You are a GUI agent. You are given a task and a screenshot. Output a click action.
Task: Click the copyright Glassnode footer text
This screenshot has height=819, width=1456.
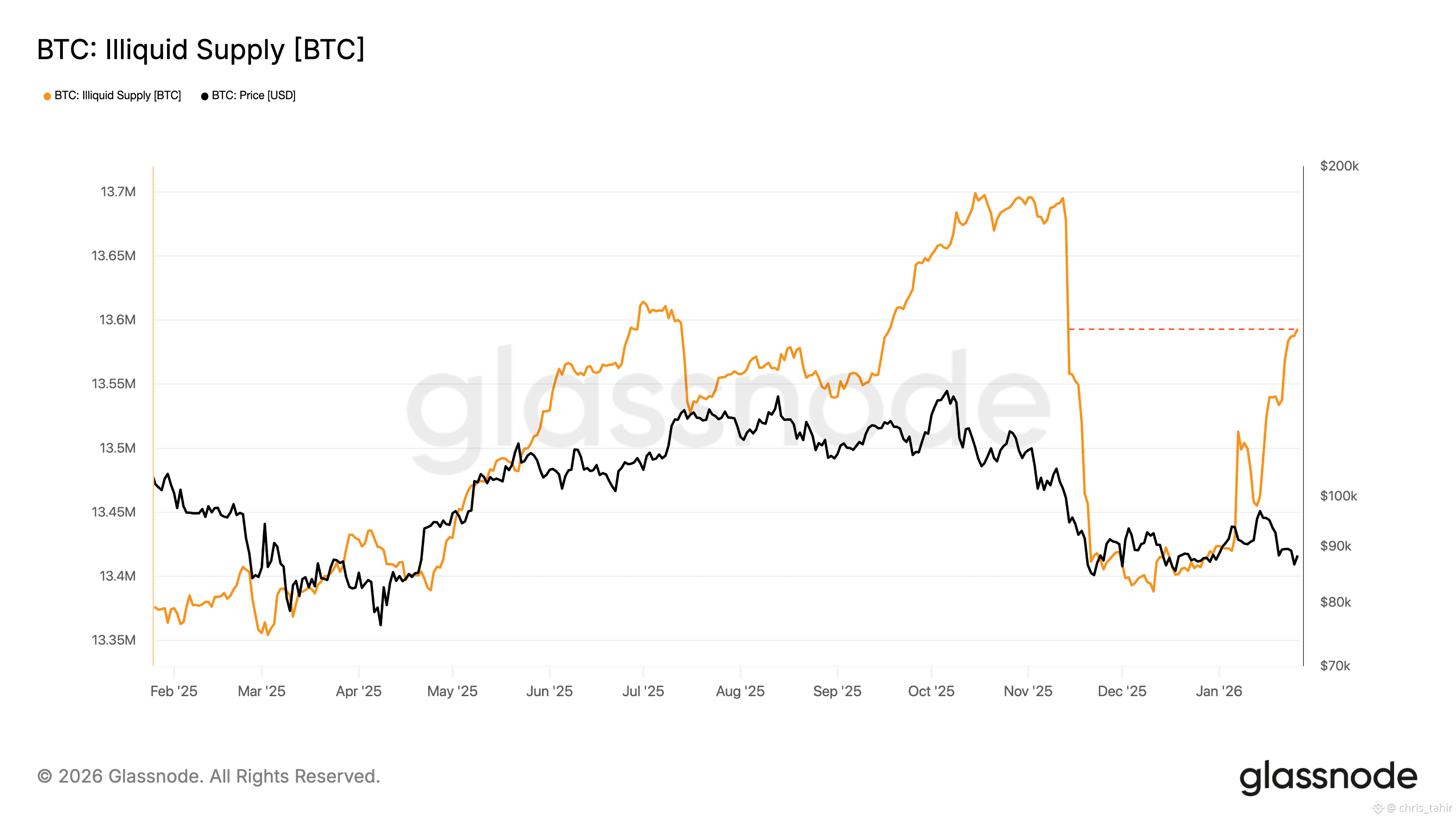point(208,776)
